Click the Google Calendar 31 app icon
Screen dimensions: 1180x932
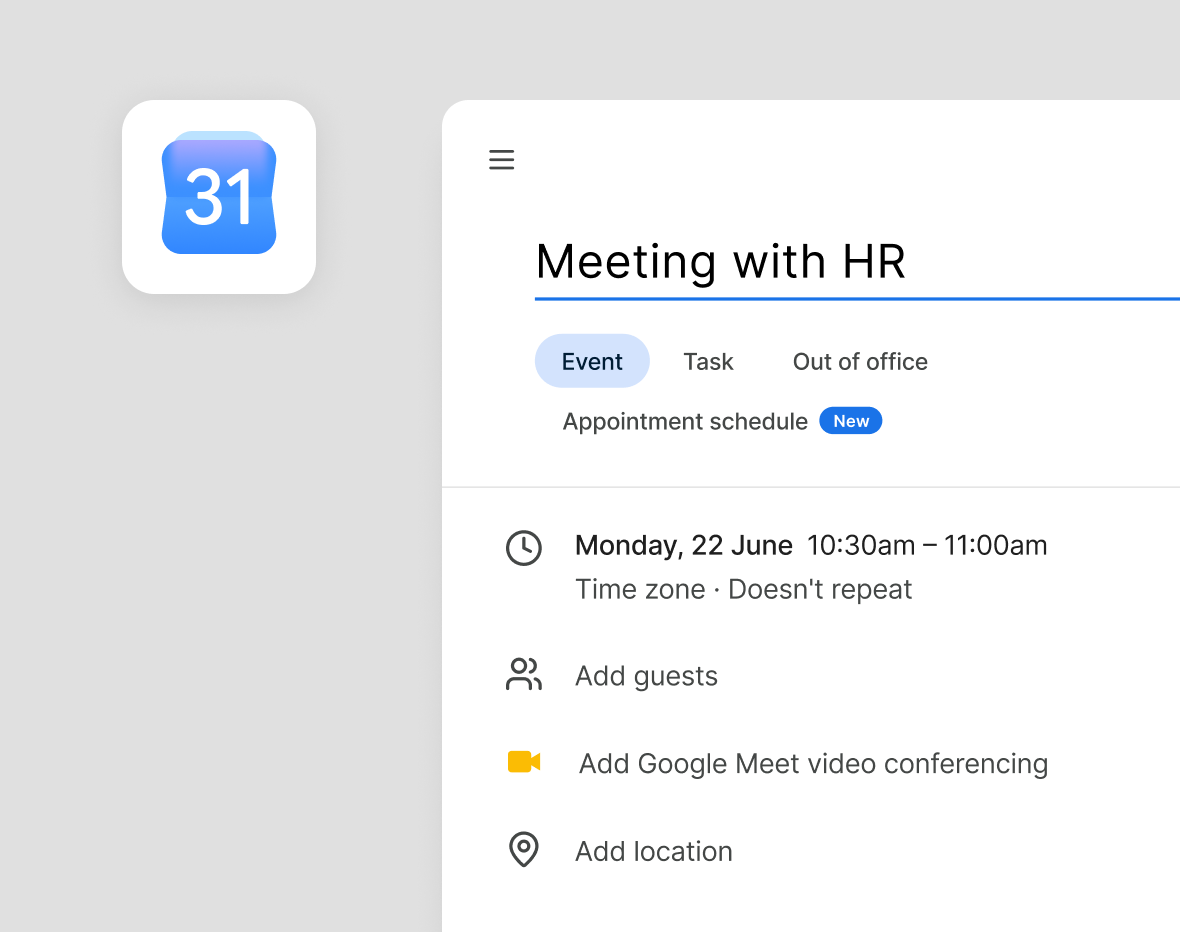click(219, 196)
